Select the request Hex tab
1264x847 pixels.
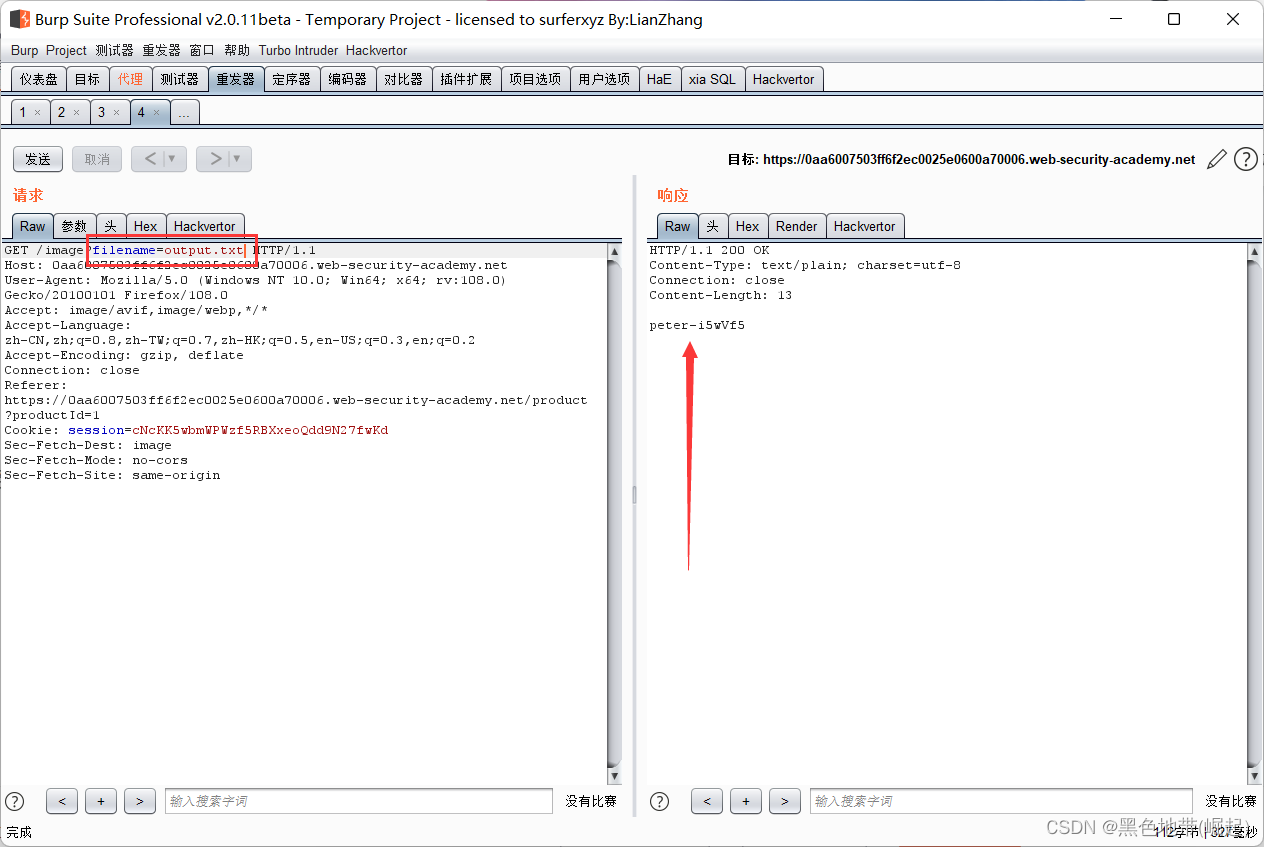click(x=146, y=226)
